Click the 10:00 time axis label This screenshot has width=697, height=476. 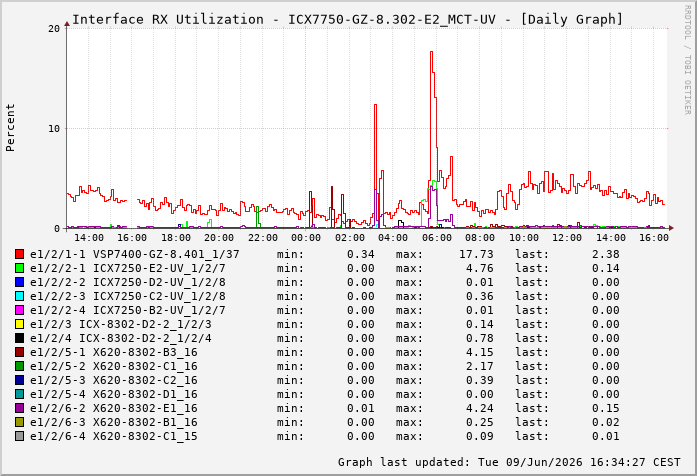524,238
